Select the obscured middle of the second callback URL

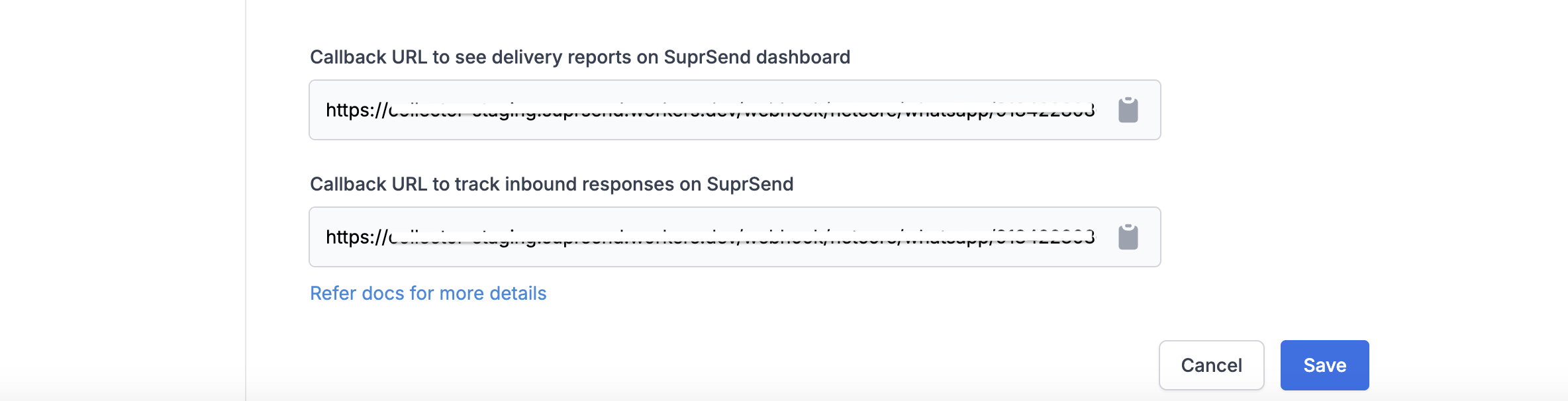[742, 237]
